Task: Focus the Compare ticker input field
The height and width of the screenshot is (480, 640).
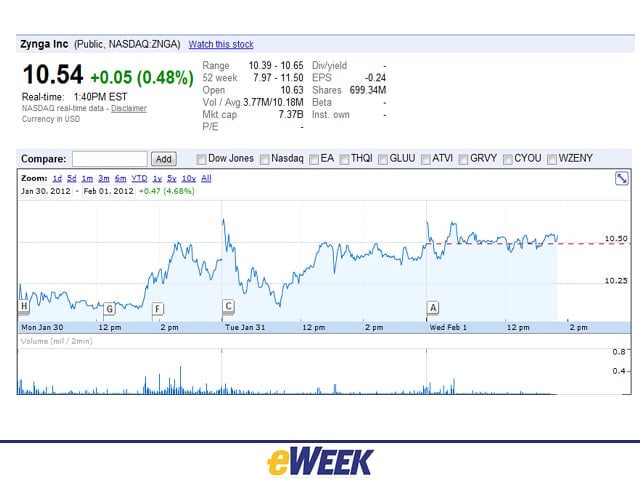Action: [x=110, y=159]
